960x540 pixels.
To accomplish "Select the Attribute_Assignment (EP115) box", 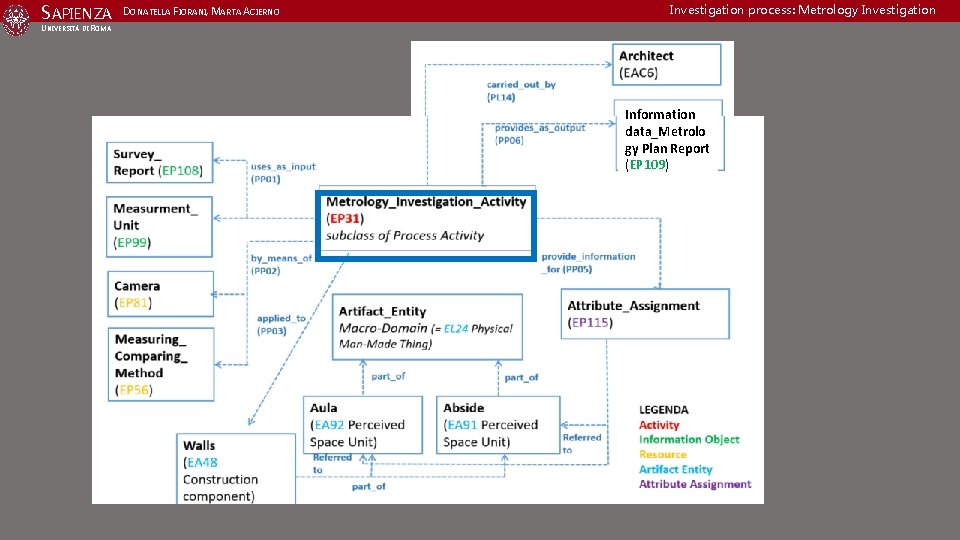I will point(645,313).
